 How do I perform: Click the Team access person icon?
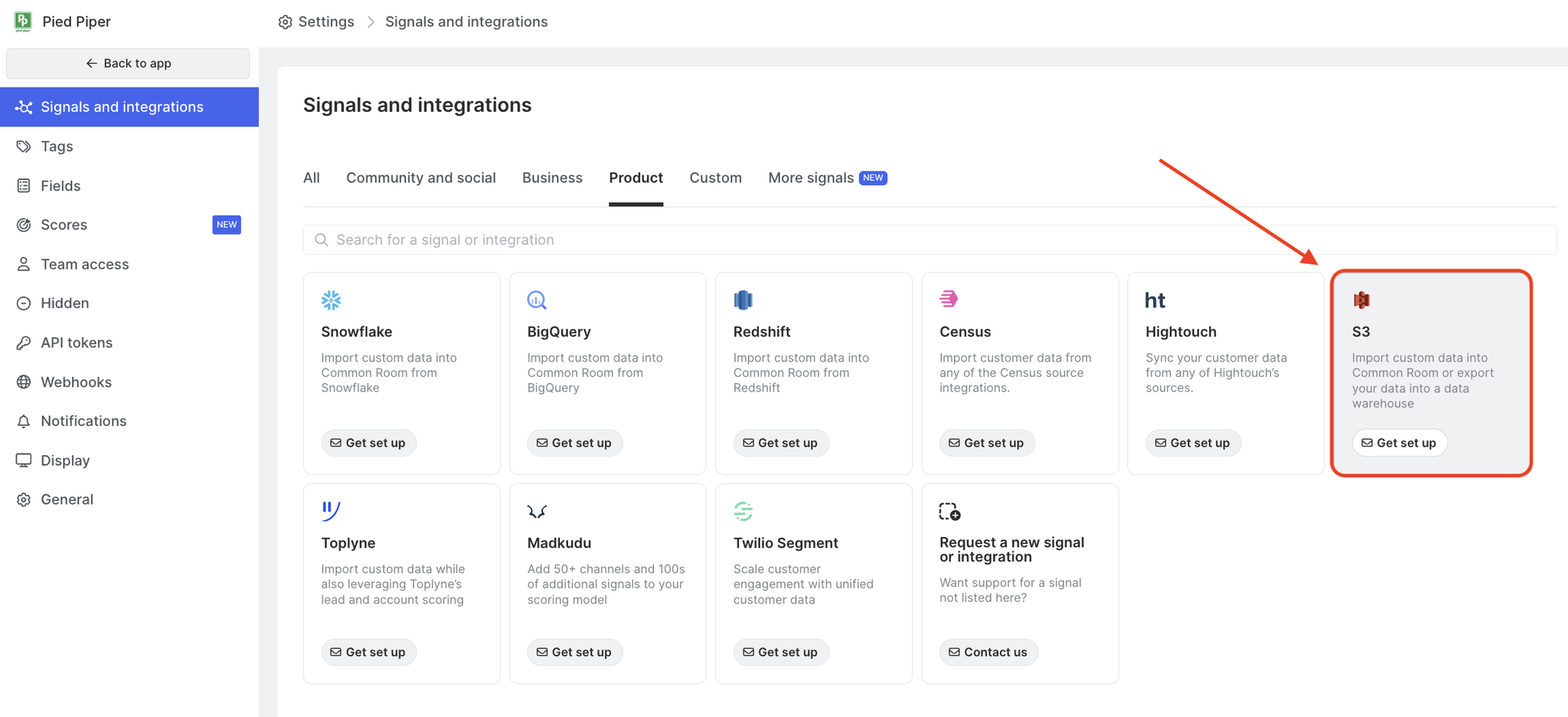[x=24, y=264]
